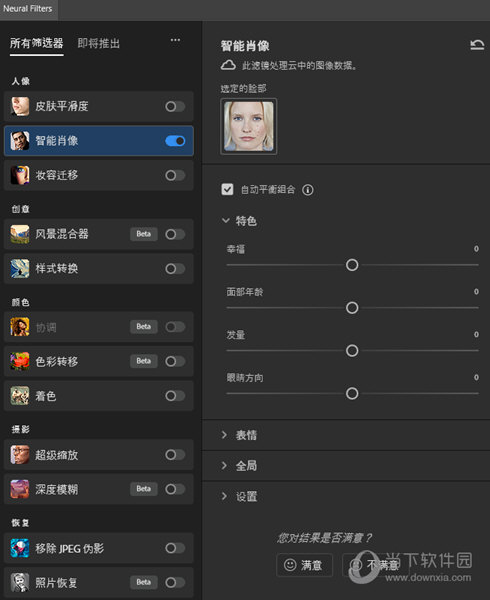Select the detected face thumbnail

[249, 126]
